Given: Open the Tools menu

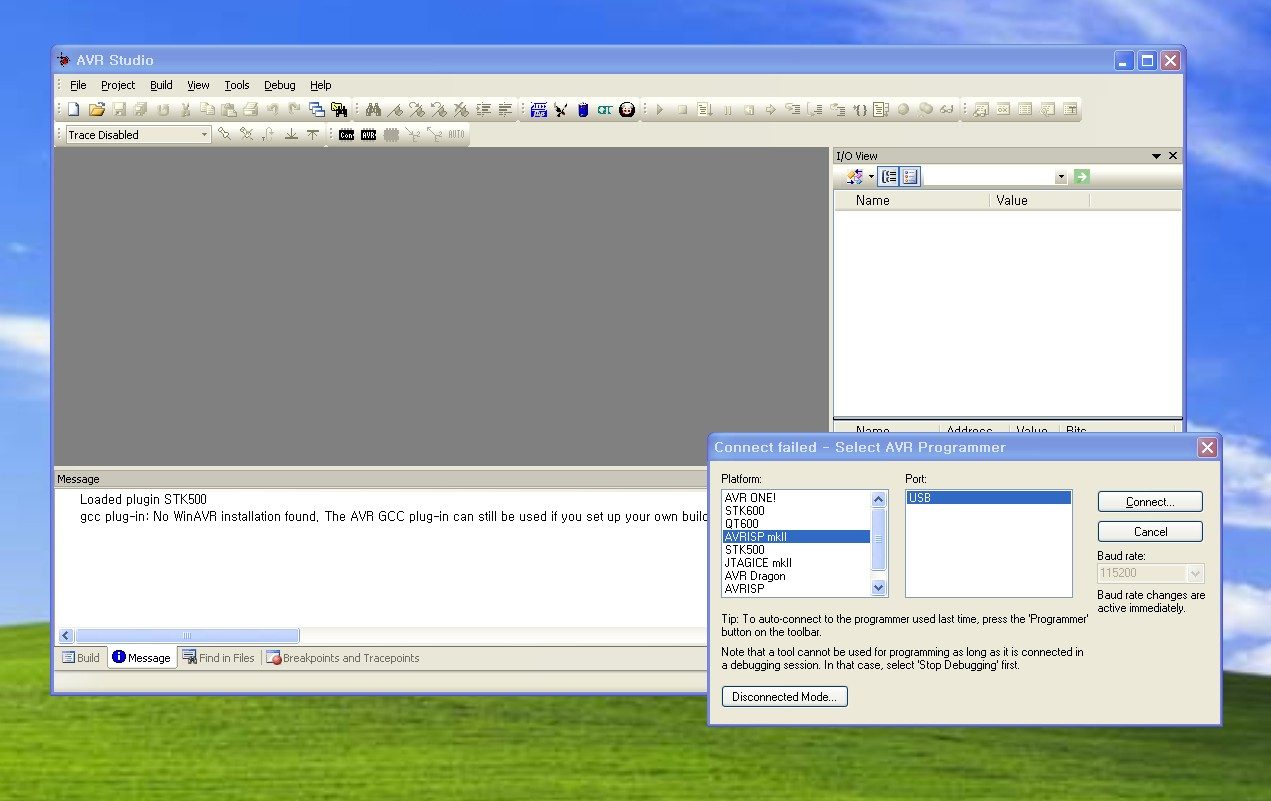Looking at the screenshot, I should (x=237, y=85).
